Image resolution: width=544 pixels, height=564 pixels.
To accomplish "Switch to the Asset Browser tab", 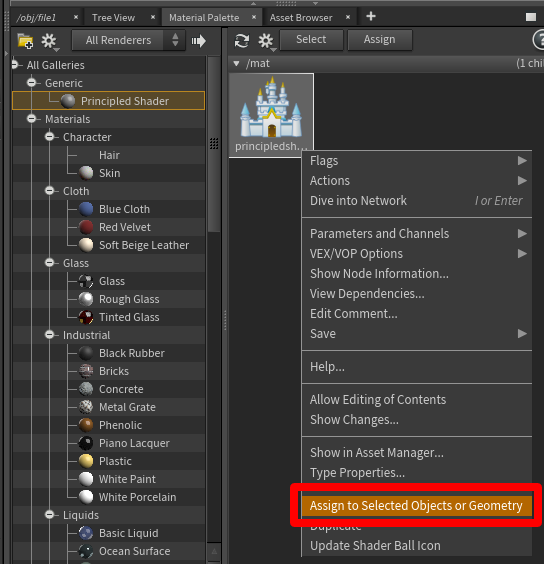I will (301, 18).
